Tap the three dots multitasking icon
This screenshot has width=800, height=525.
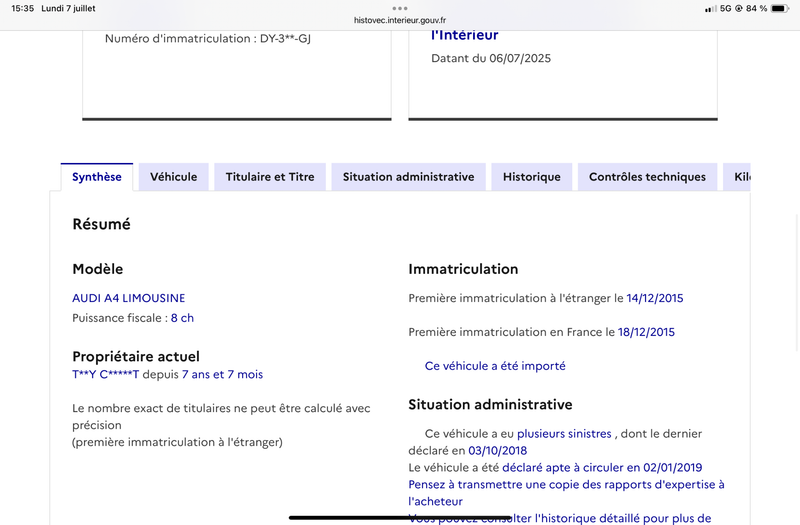point(399,8)
